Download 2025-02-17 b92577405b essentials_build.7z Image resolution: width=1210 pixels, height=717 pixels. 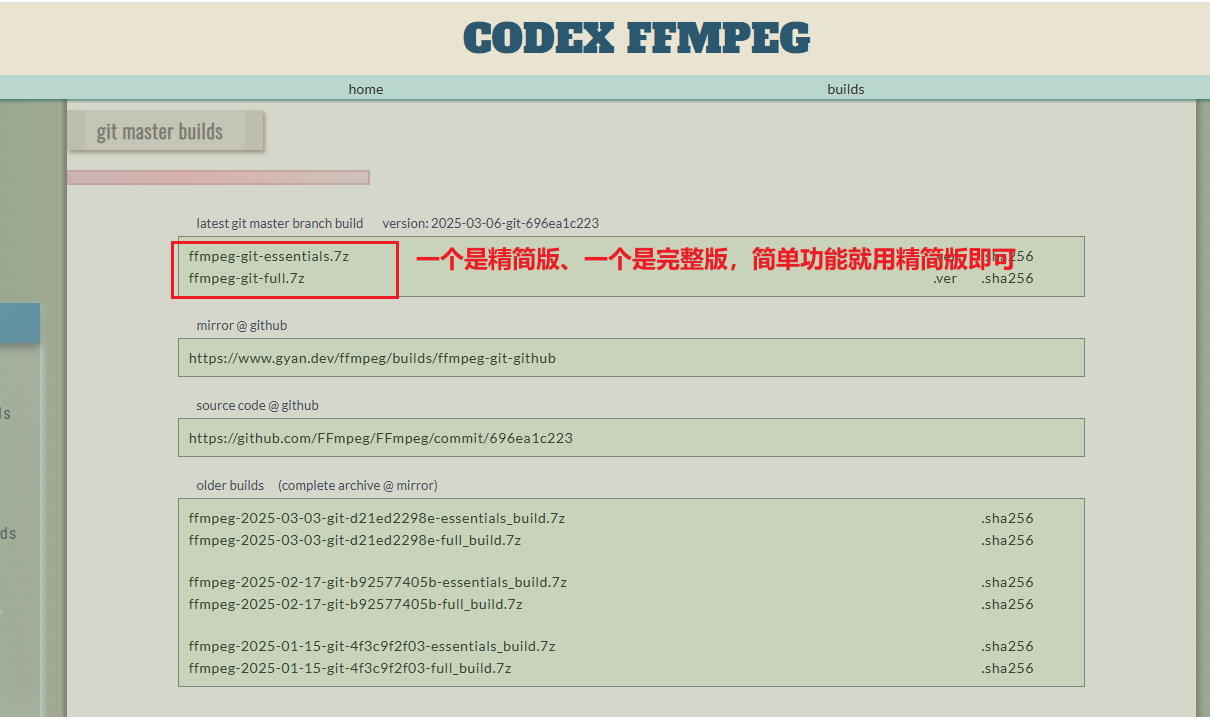(x=378, y=582)
